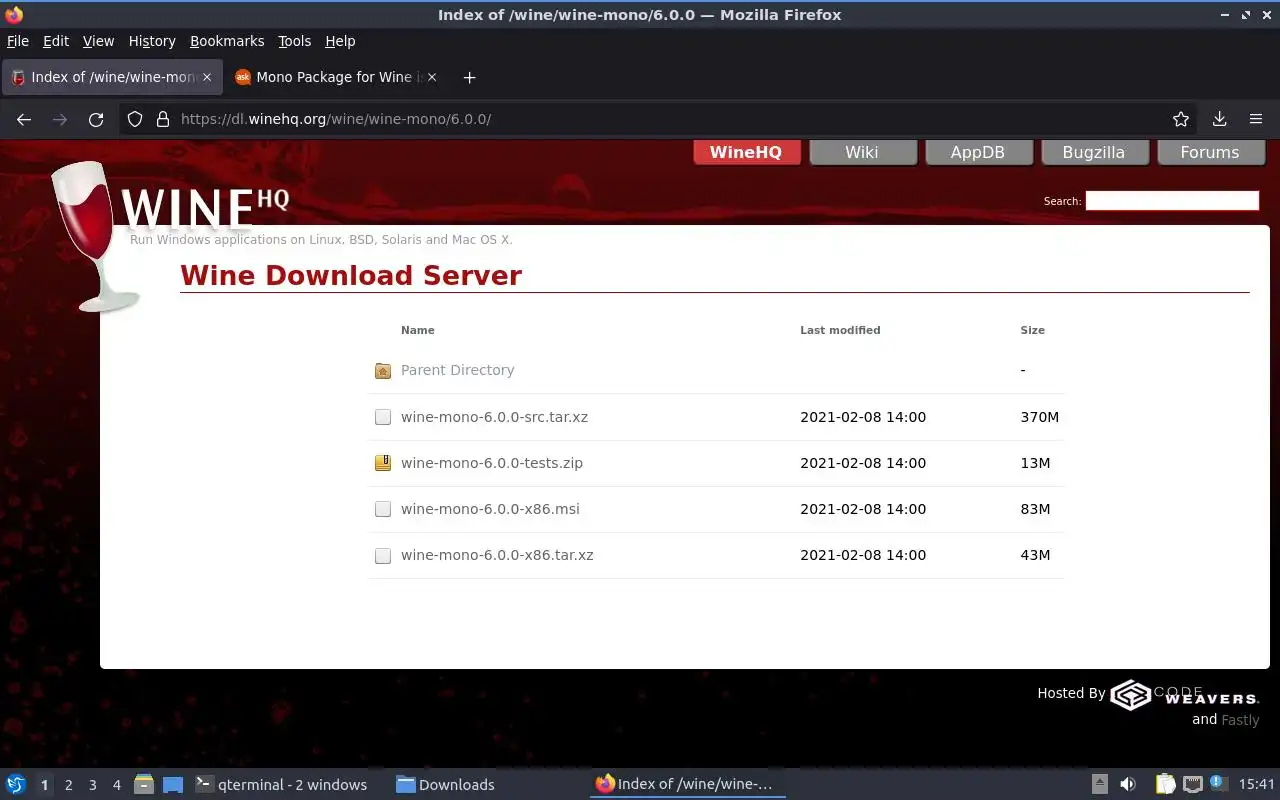The width and height of the screenshot is (1280, 800).
Task: Click the file icon beside wine-mono-6.0.0-x86.tar.xz
Action: 383,555
